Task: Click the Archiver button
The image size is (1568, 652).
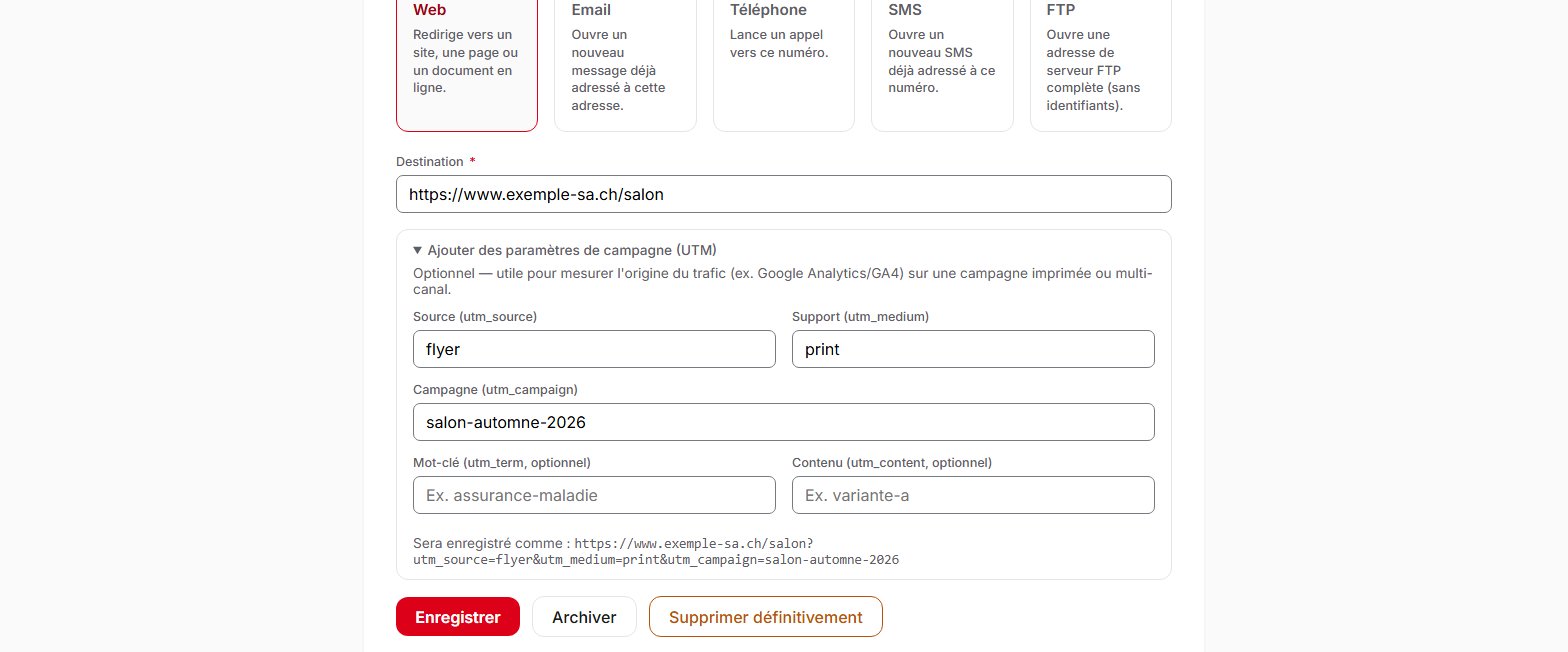Action: coord(584,617)
